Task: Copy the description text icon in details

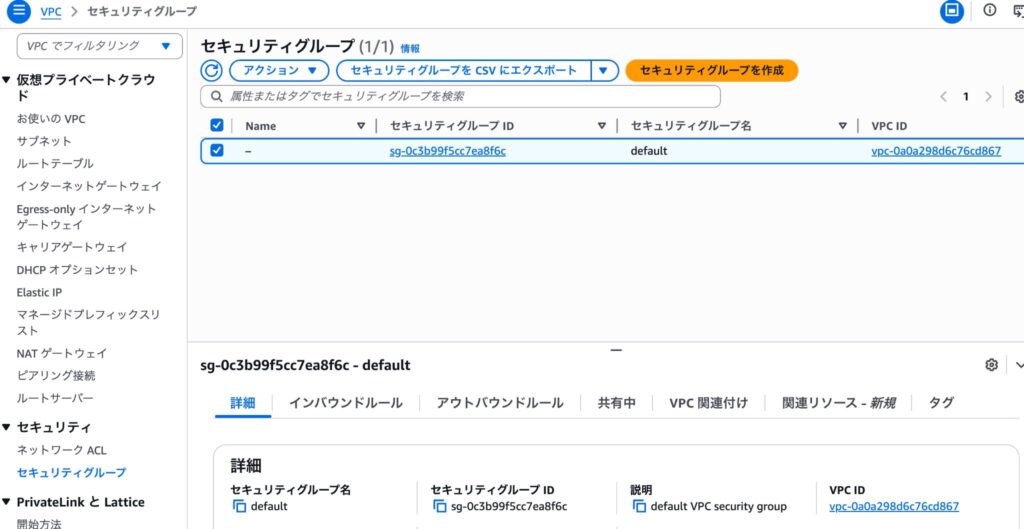Action: (639, 507)
